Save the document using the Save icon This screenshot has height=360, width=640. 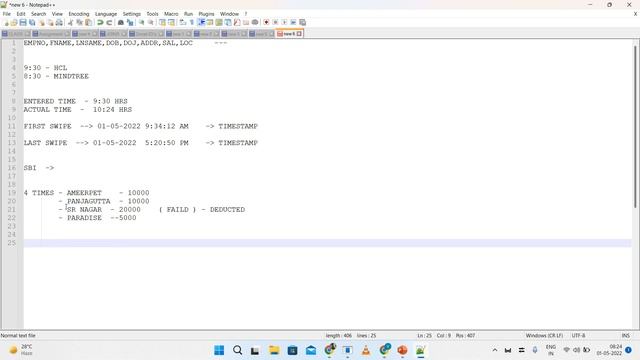click(23, 22)
